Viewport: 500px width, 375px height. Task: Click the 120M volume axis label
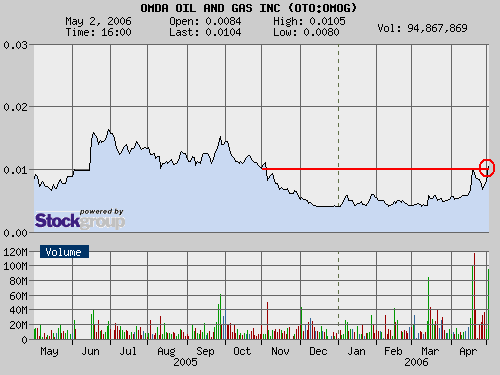click(x=16, y=252)
